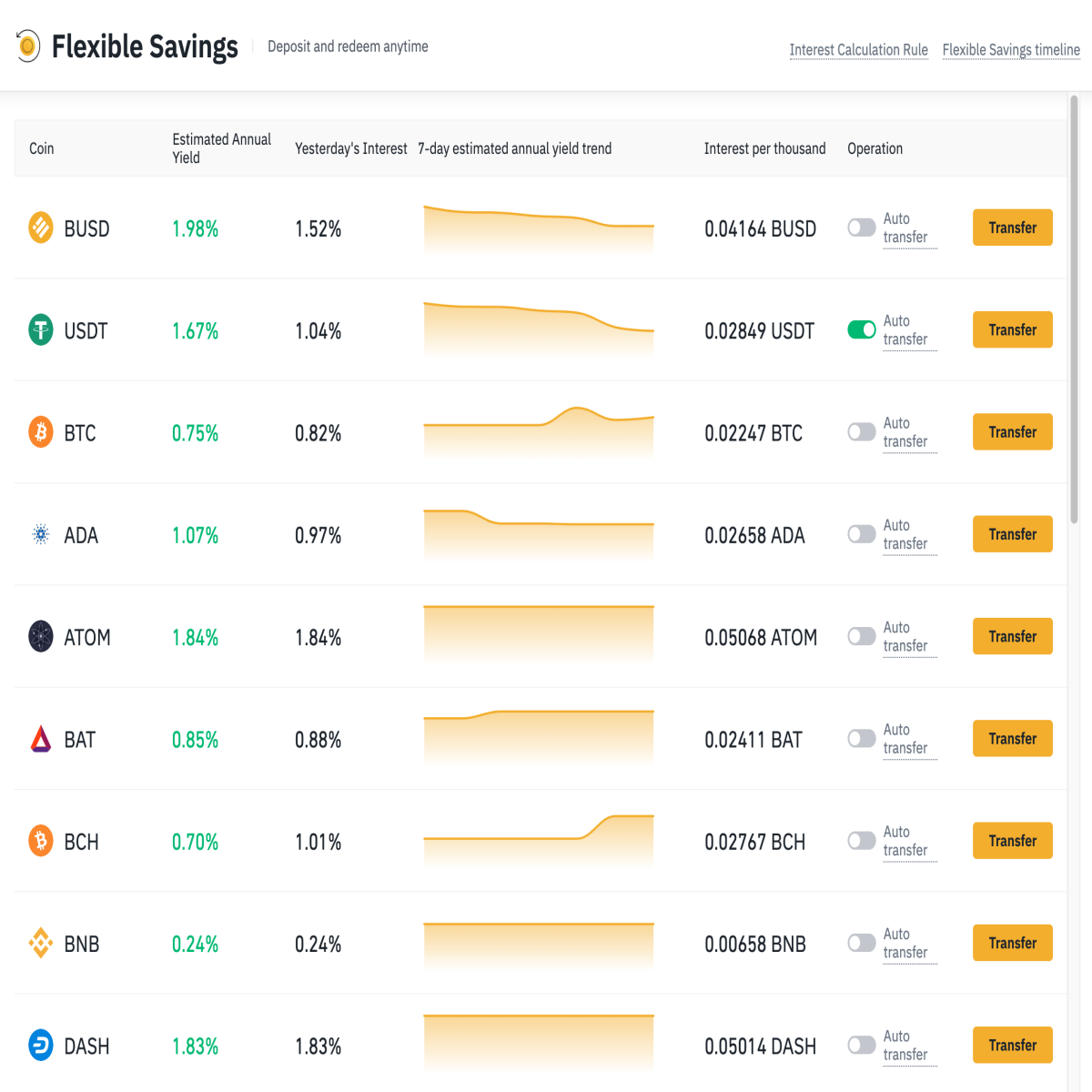This screenshot has height=1092, width=1092.
Task: Toggle auto transfer for BTC
Action: click(x=862, y=431)
